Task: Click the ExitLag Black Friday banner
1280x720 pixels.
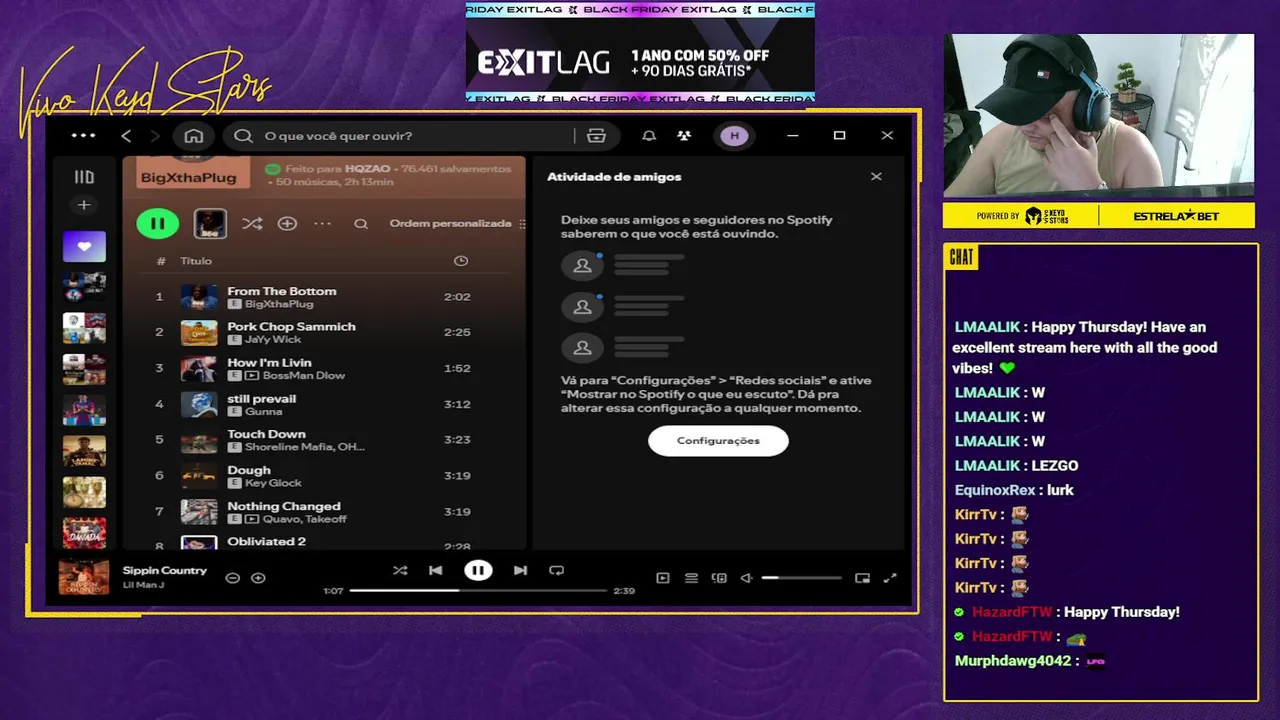Action: [640, 52]
